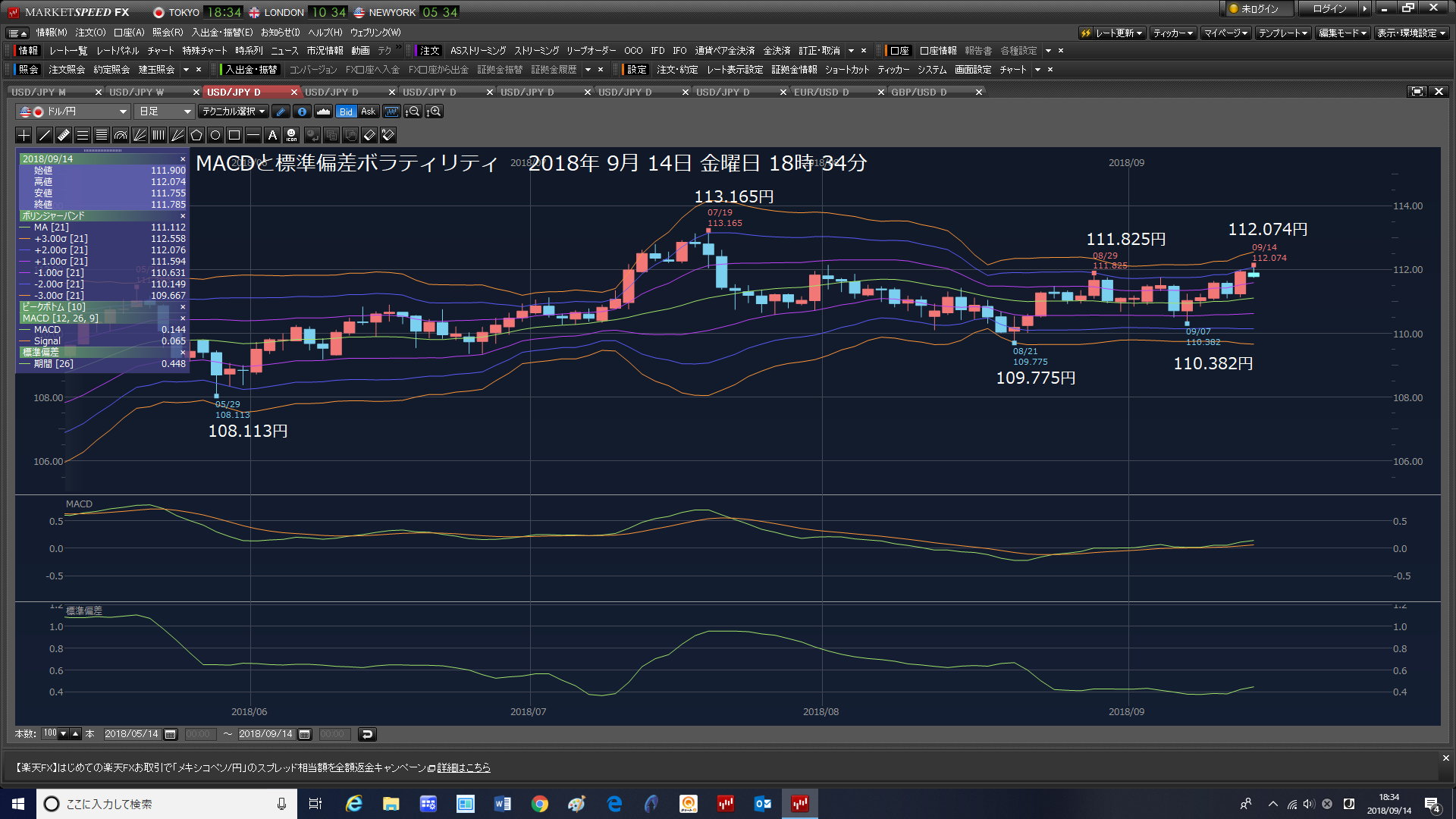This screenshot has height=819, width=1456.
Task: Open the ヘルプ(H) menu
Action: [325, 33]
